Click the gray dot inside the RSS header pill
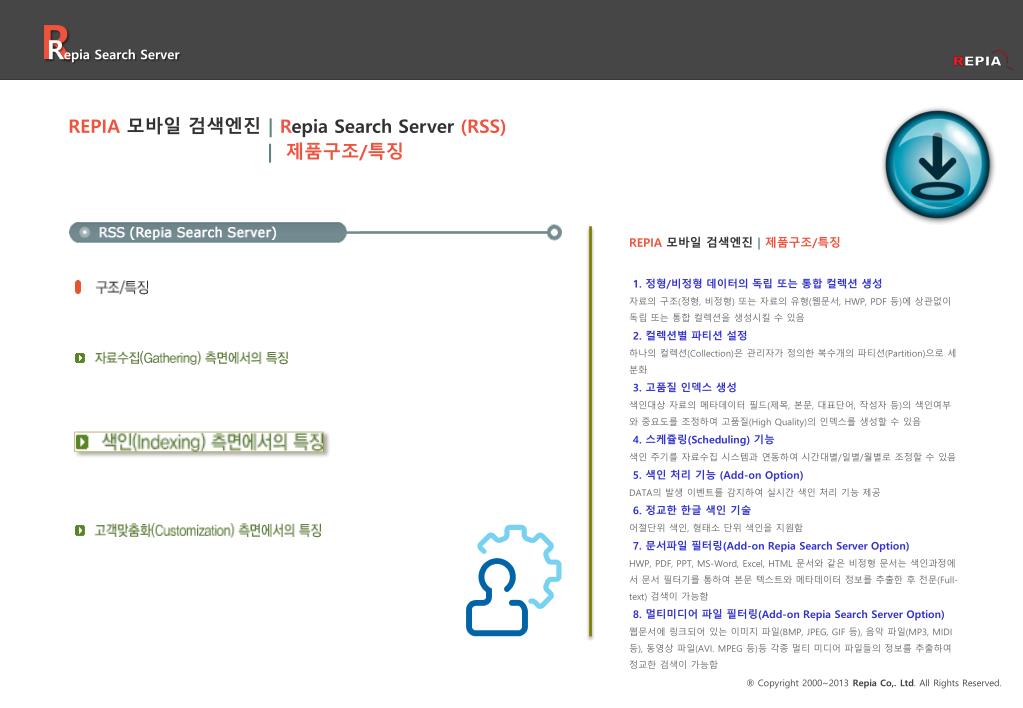This screenshot has height=708, width=1023. [85, 232]
